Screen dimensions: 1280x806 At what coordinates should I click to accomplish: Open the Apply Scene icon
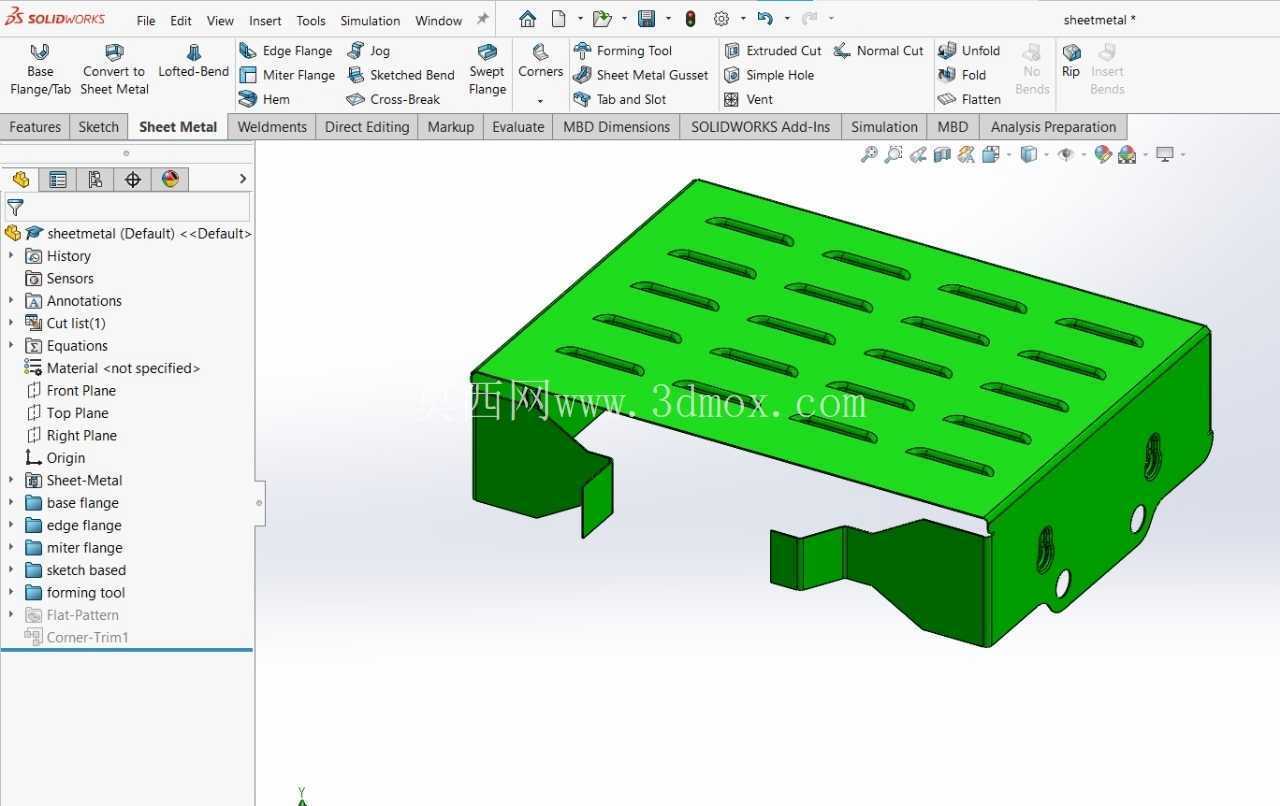pos(1127,154)
